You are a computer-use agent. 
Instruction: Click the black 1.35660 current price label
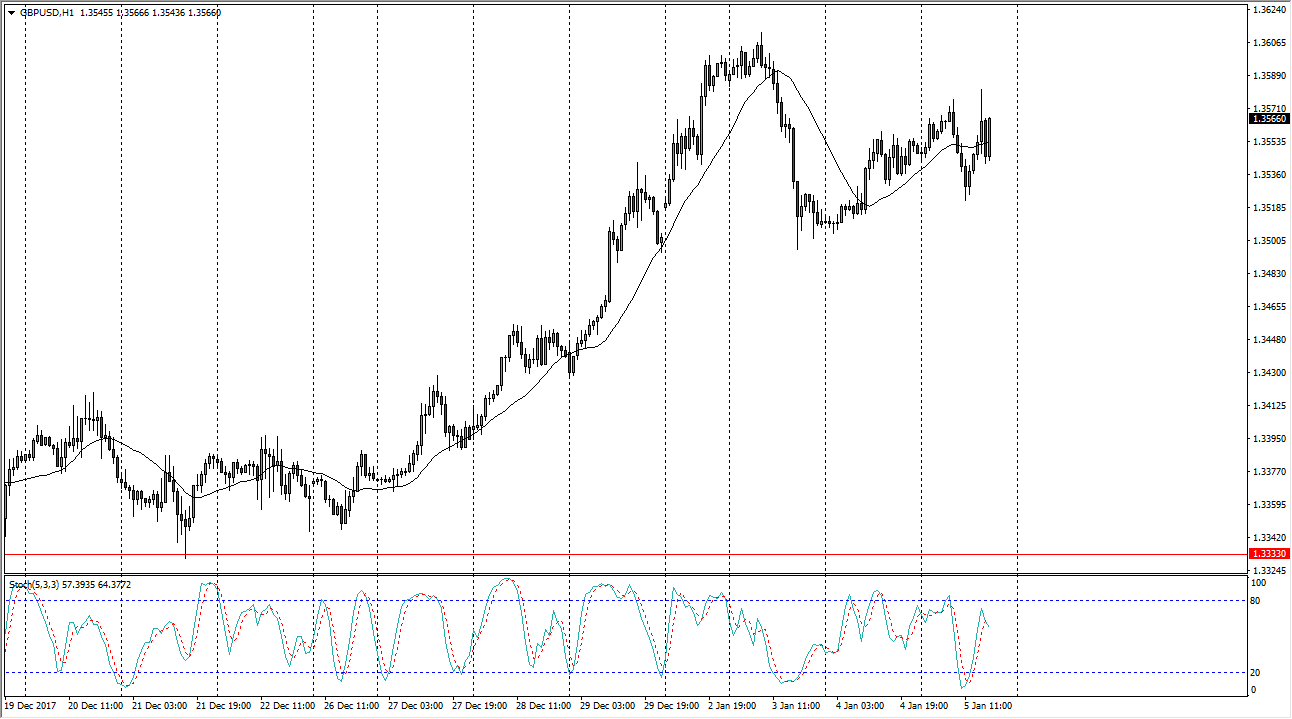pyautogui.click(x=1269, y=119)
